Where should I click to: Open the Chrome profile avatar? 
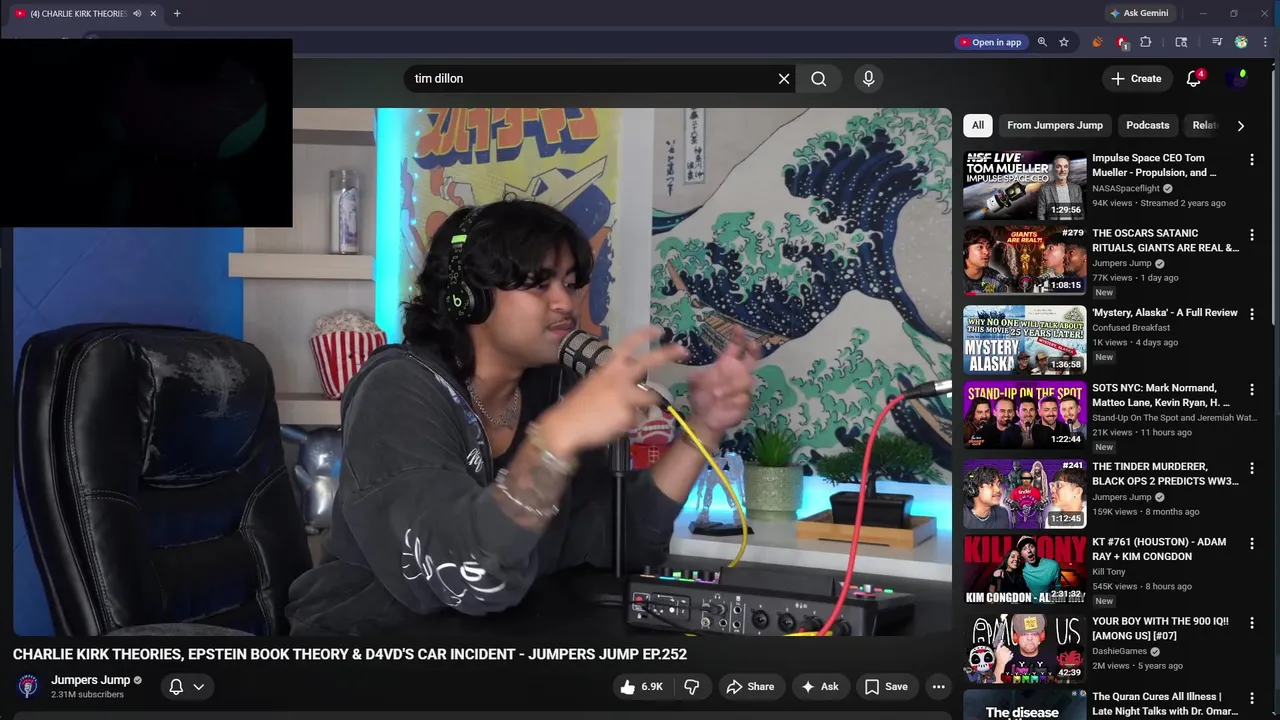click(1241, 42)
